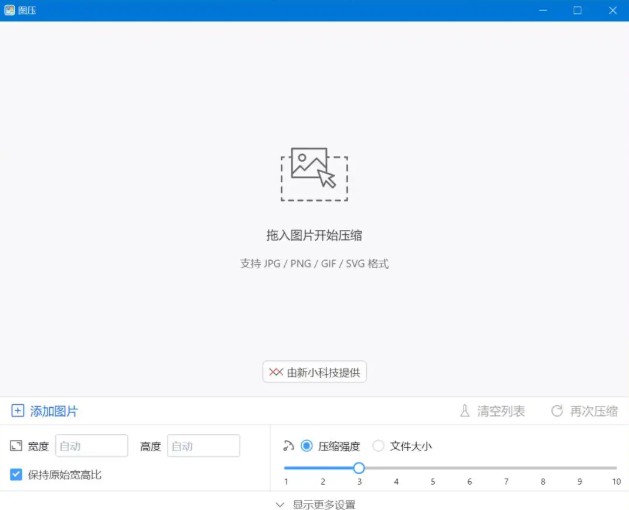This screenshot has width=629, height=510.
Task: Click the slider tick label 1
Action: click(286, 482)
